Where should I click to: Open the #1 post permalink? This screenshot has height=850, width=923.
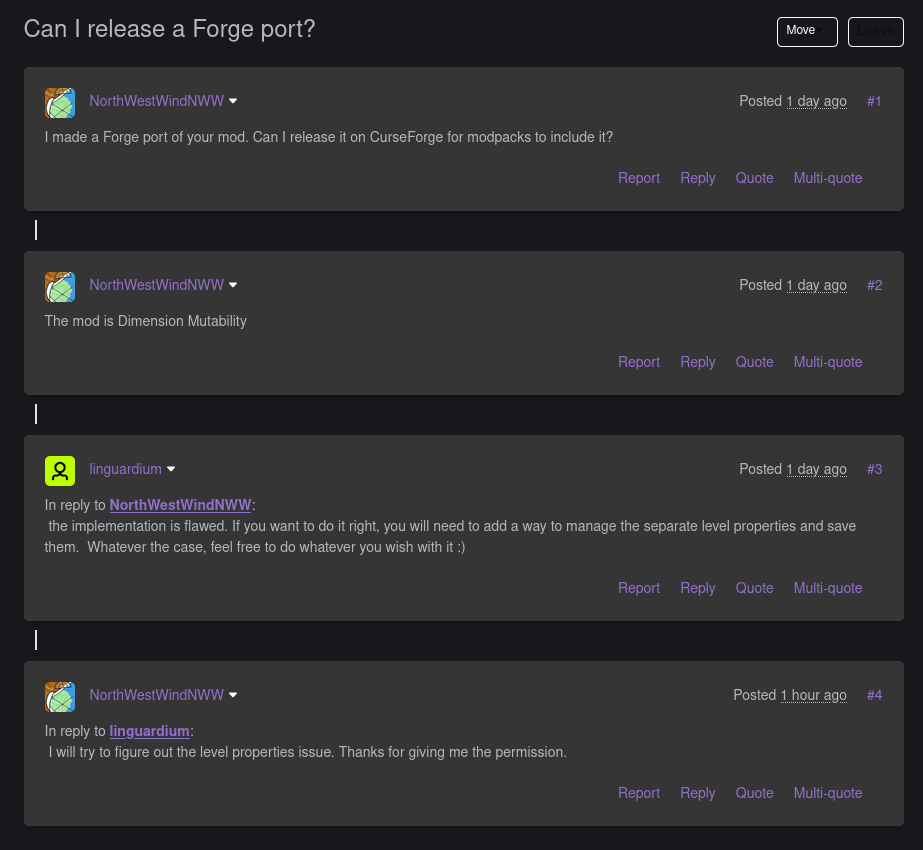coord(874,101)
